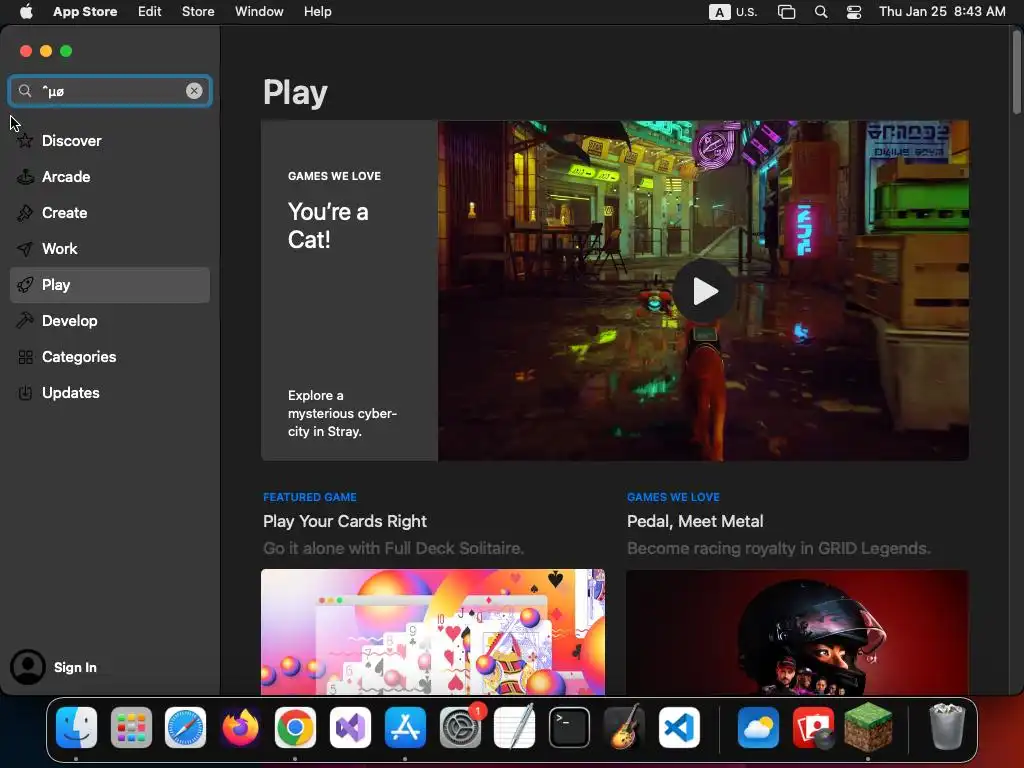Launch GarageBand from the Dock
Image resolution: width=1024 pixels, height=768 pixels.
[x=624, y=728]
